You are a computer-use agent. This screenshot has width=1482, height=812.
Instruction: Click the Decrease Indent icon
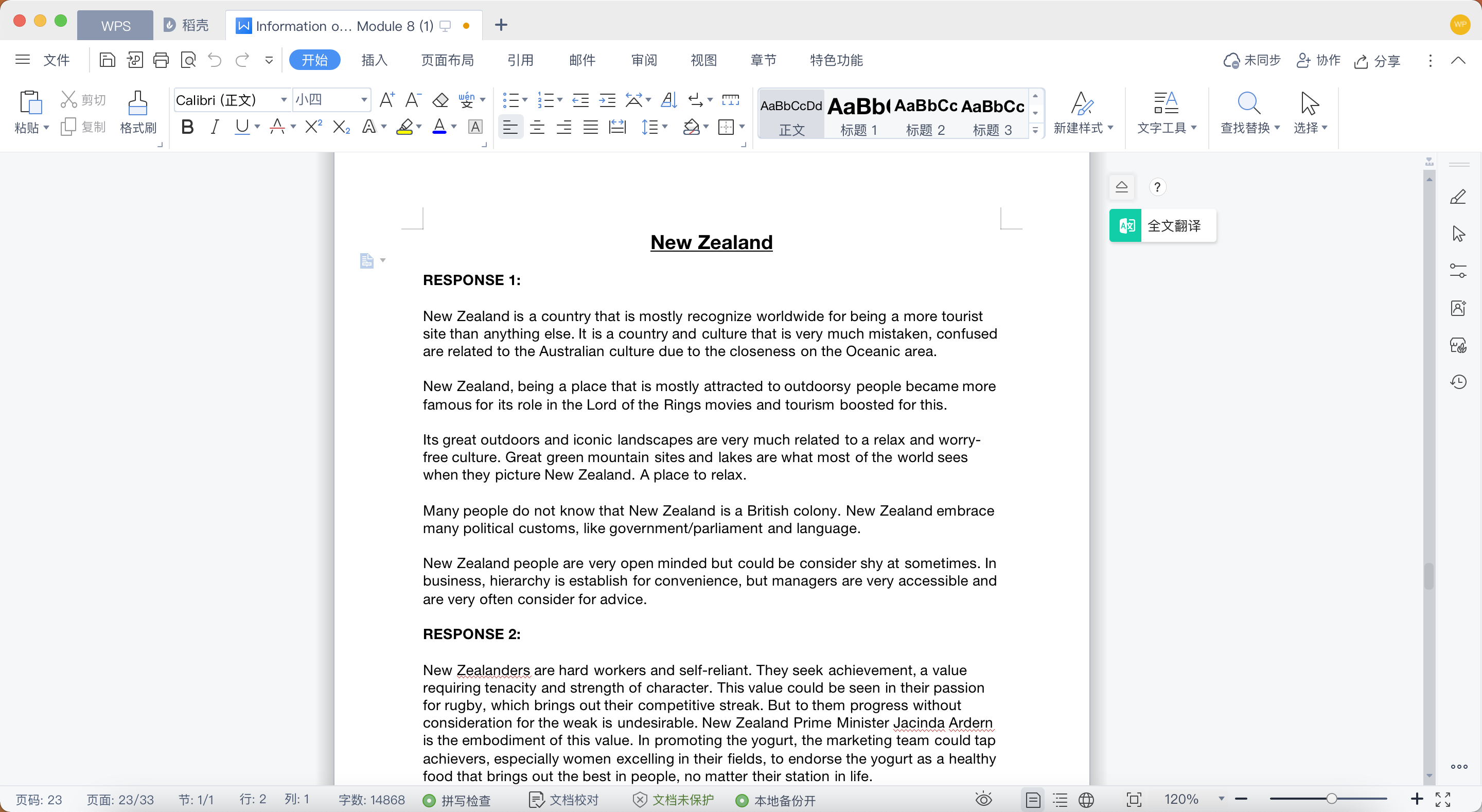[580, 100]
